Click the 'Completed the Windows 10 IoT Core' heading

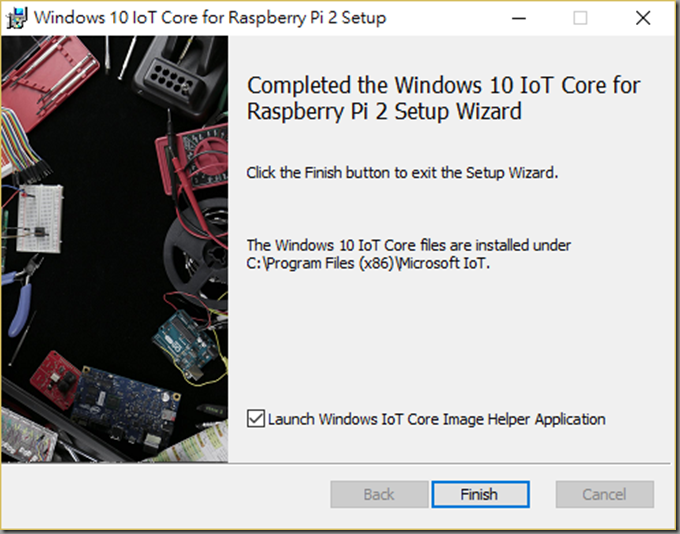pos(444,98)
